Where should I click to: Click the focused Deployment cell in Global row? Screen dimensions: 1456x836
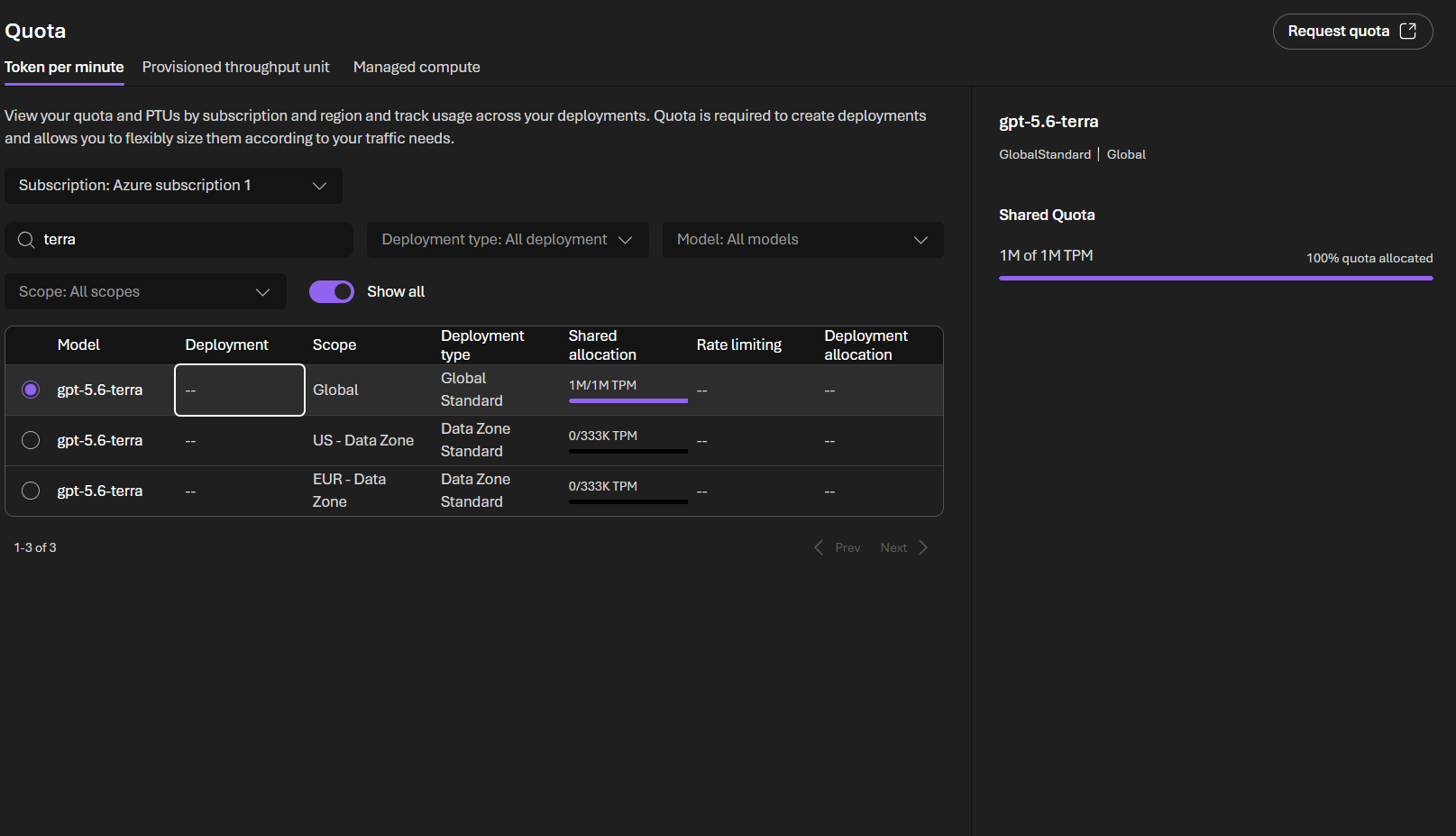click(x=240, y=390)
